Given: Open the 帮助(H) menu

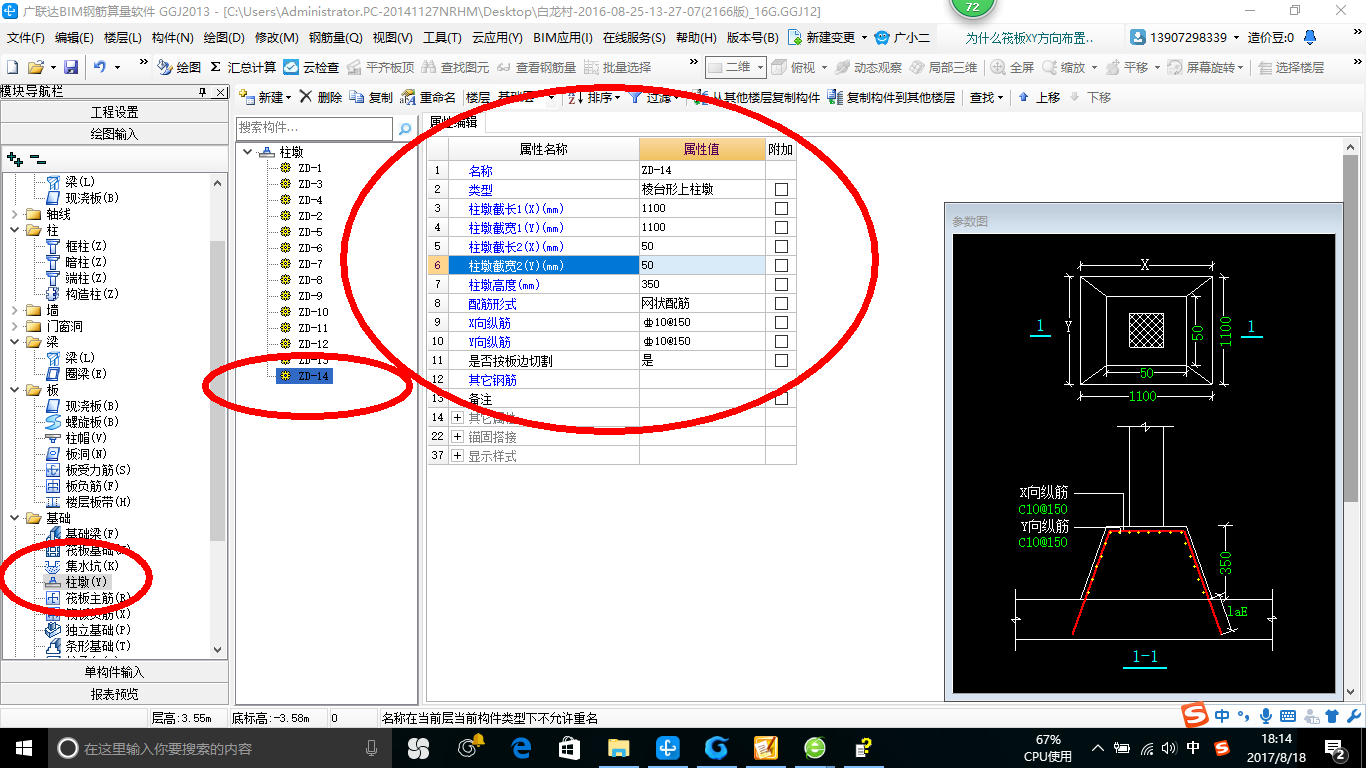Looking at the screenshot, I should point(696,38).
